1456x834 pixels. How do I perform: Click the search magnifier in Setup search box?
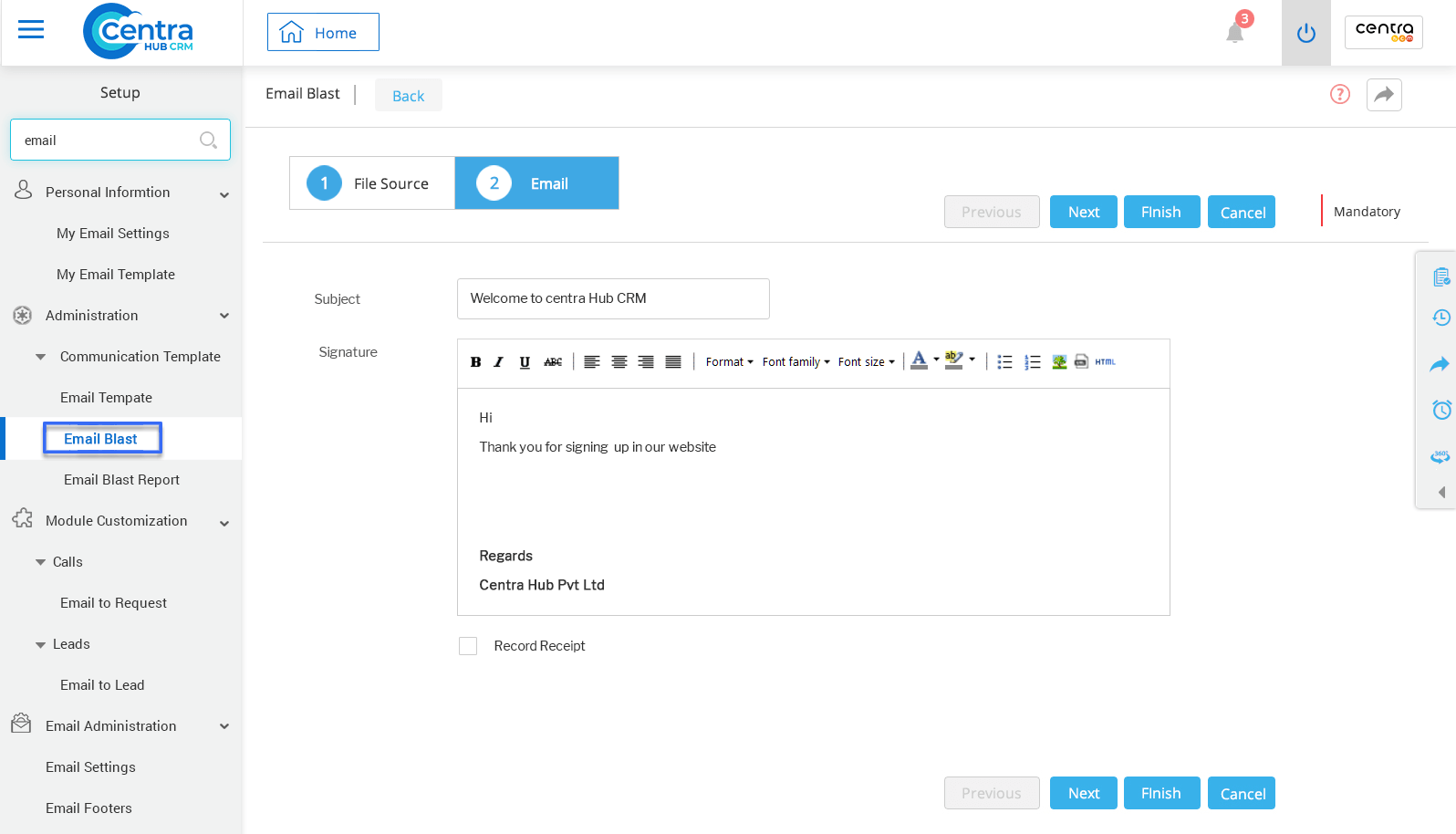pos(208,140)
